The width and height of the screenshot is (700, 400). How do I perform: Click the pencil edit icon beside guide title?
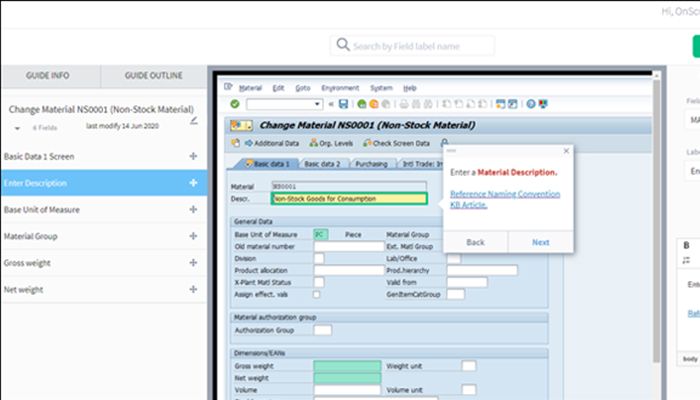[x=194, y=119]
